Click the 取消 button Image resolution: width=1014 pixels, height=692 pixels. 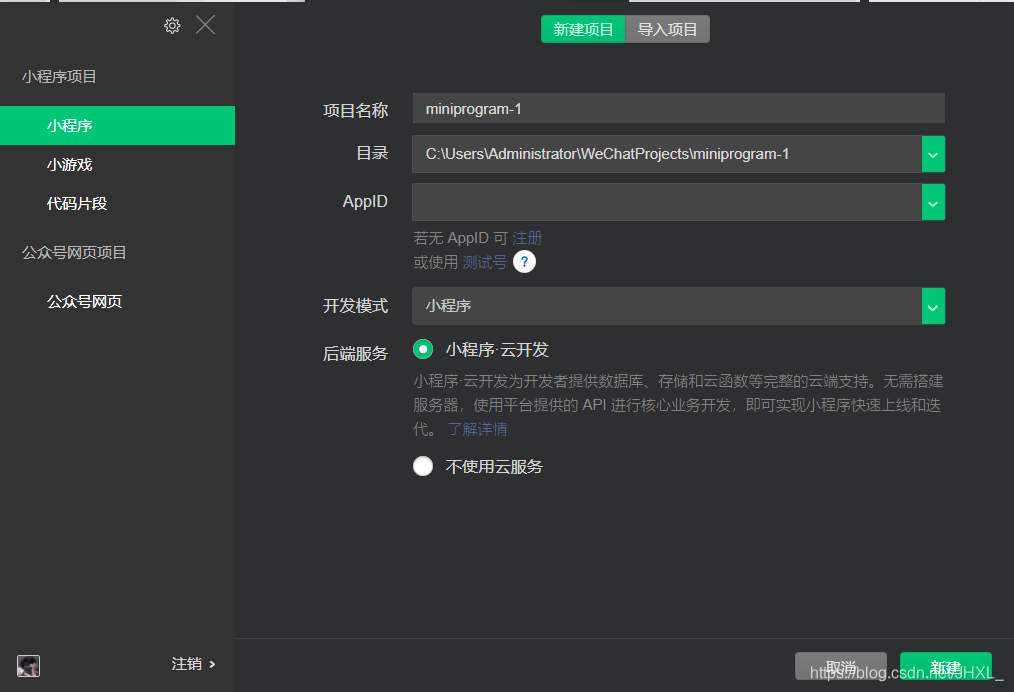click(841, 666)
